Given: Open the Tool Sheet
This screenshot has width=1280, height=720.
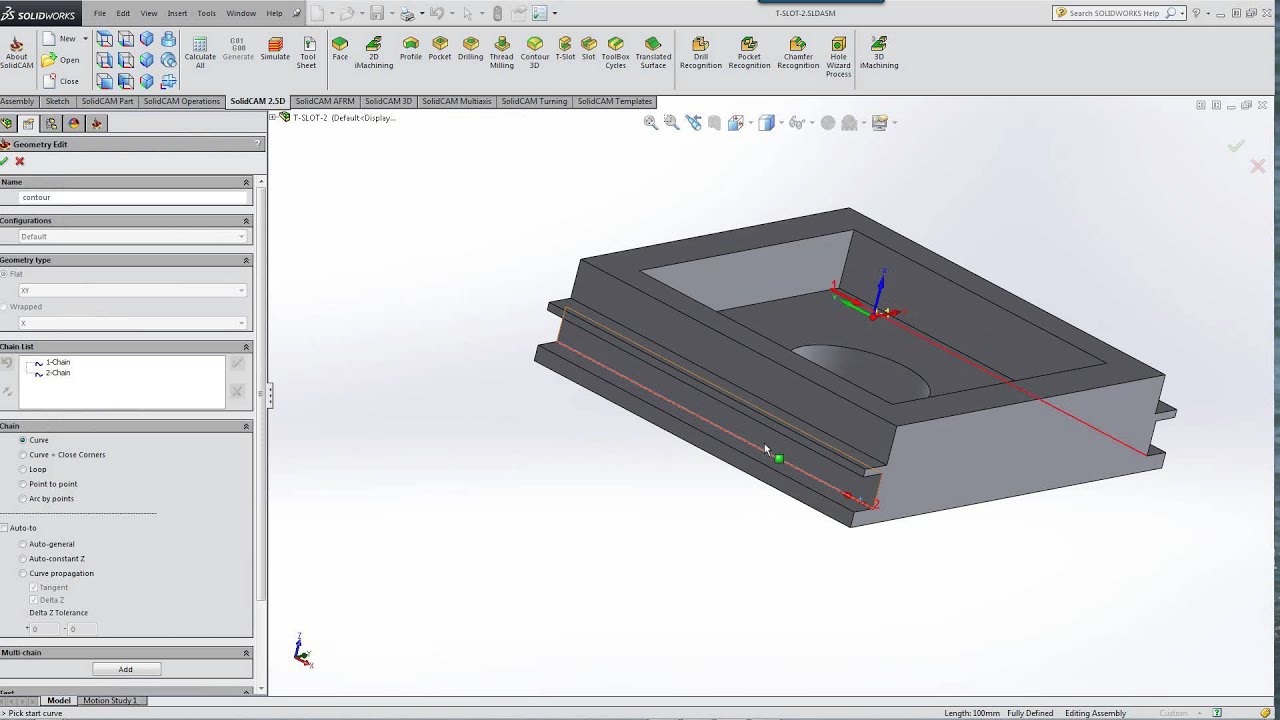Looking at the screenshot, I should [308, 52].
